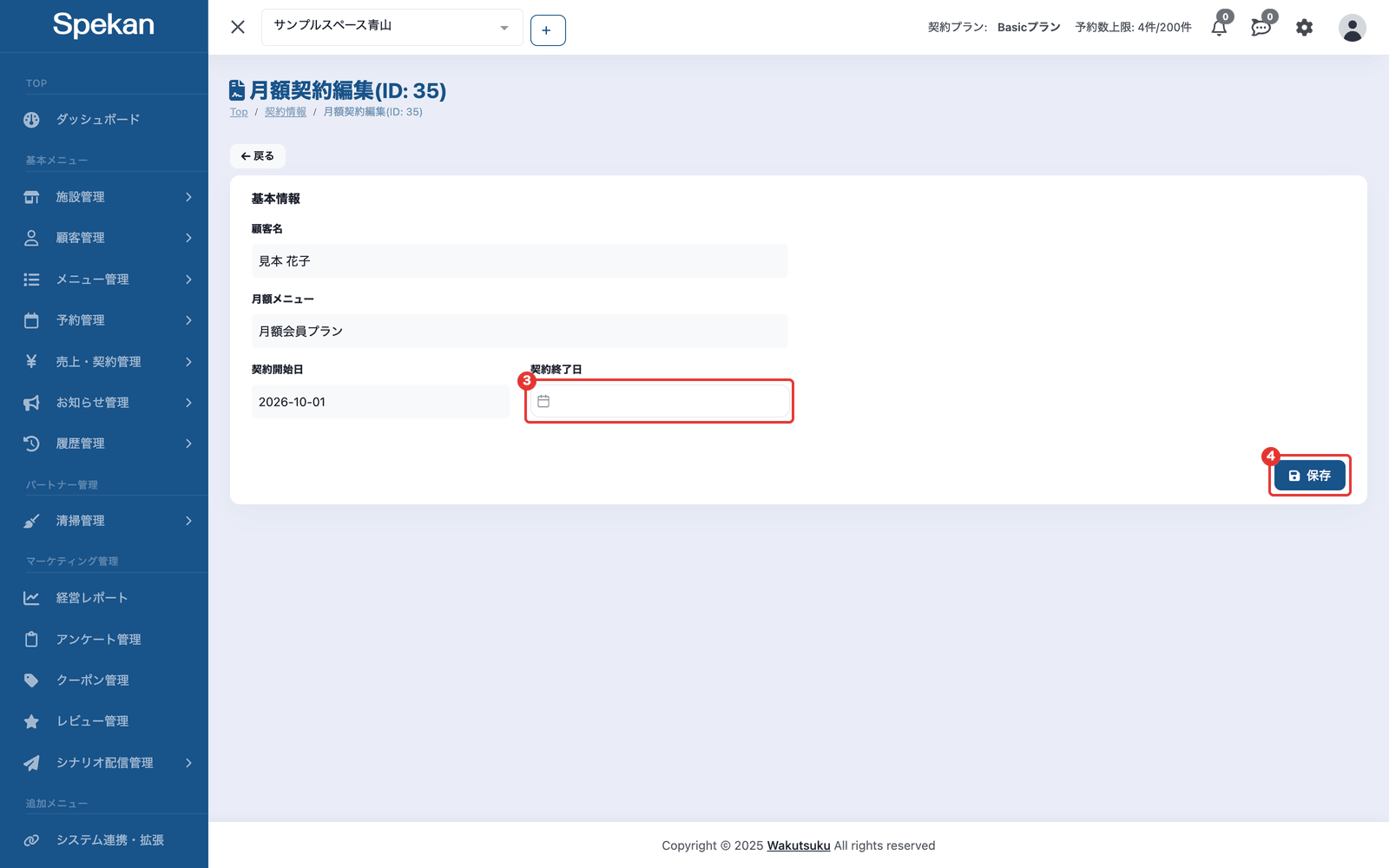Screen dimensions: 1389x868
Task: Open the user profile avatar
Action: (1352, 28)
